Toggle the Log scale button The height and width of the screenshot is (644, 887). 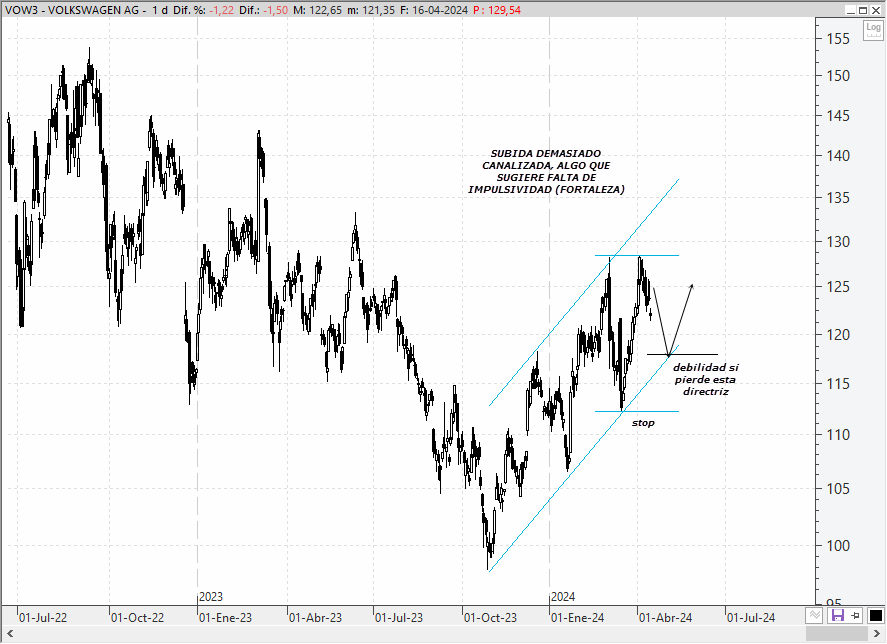click(873, 30)
